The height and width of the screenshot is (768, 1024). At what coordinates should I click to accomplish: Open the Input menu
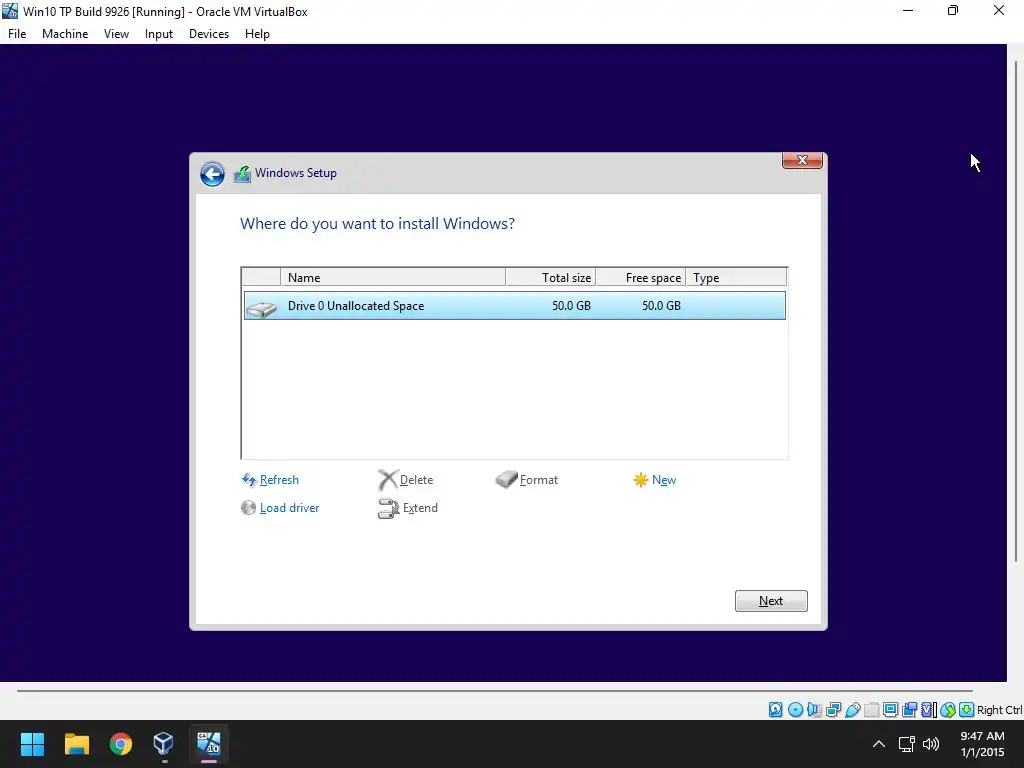point(159,34)
